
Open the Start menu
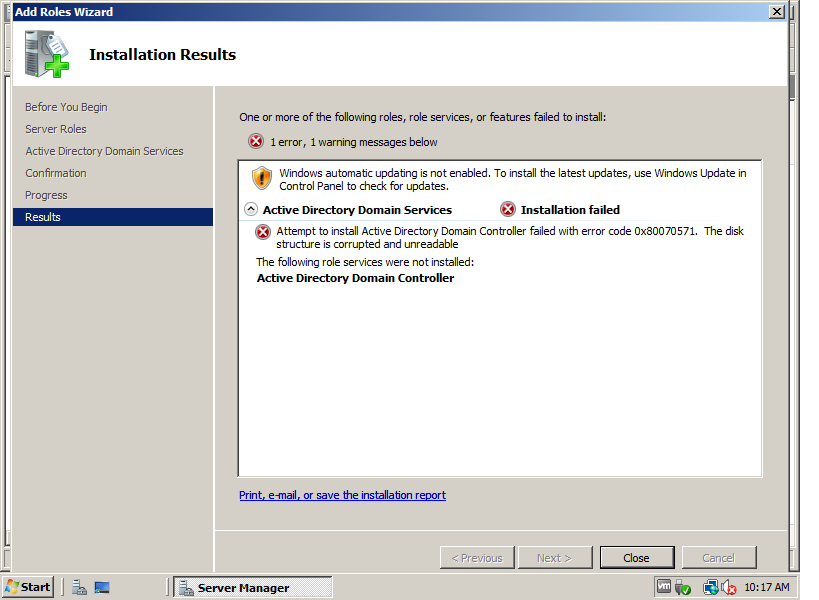click(x=28, y=587)
